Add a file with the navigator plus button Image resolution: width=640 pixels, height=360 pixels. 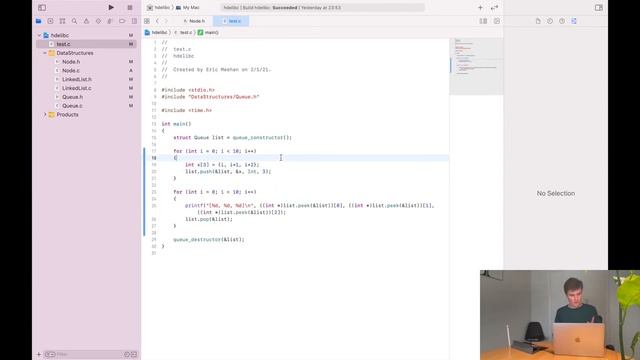(39, 354)
